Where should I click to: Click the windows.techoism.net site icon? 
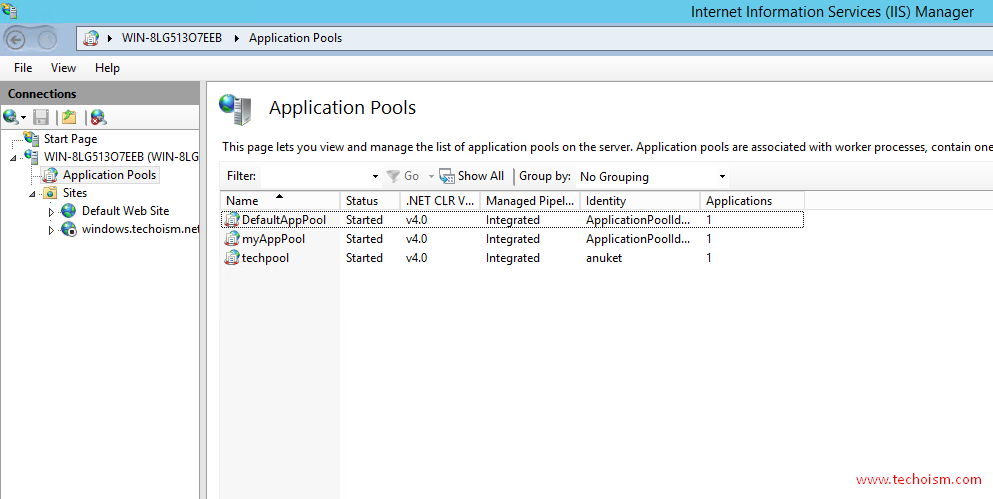pos(68,229)
